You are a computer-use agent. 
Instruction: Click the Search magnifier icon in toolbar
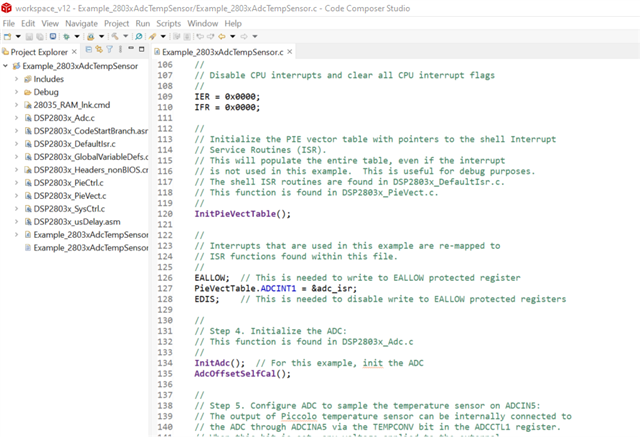[139, 36]
